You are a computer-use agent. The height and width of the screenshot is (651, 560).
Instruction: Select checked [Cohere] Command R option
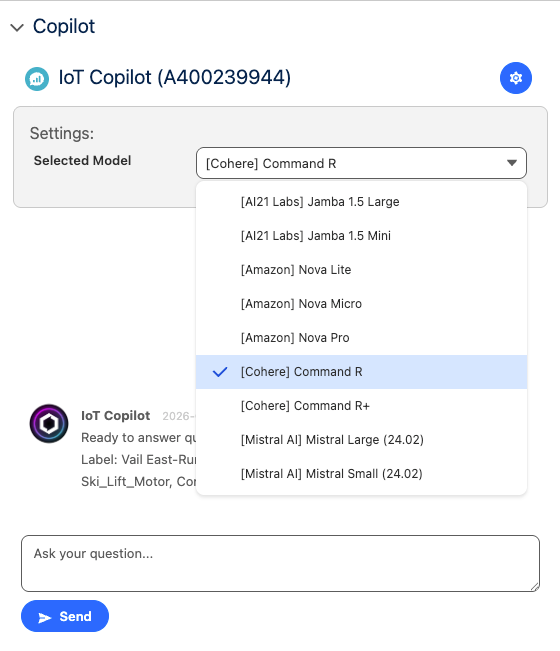click(361, 372)
